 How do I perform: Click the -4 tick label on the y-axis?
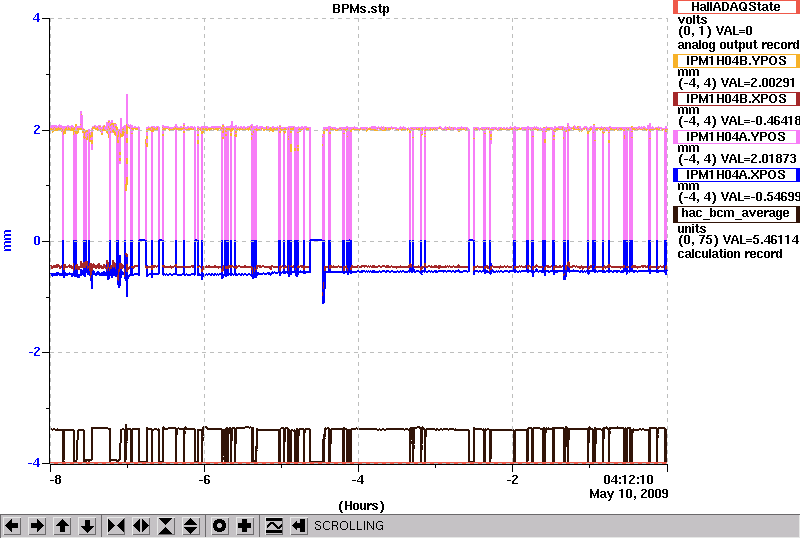(x=33, y=463)
